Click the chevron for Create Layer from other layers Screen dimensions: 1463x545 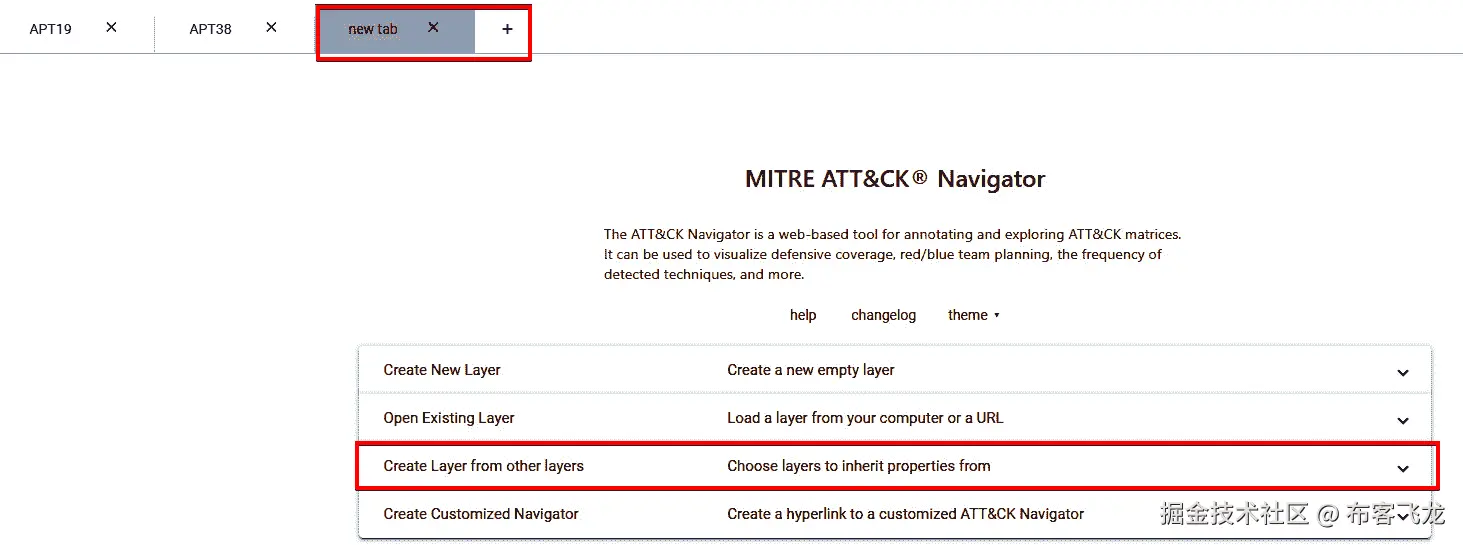1403,468
